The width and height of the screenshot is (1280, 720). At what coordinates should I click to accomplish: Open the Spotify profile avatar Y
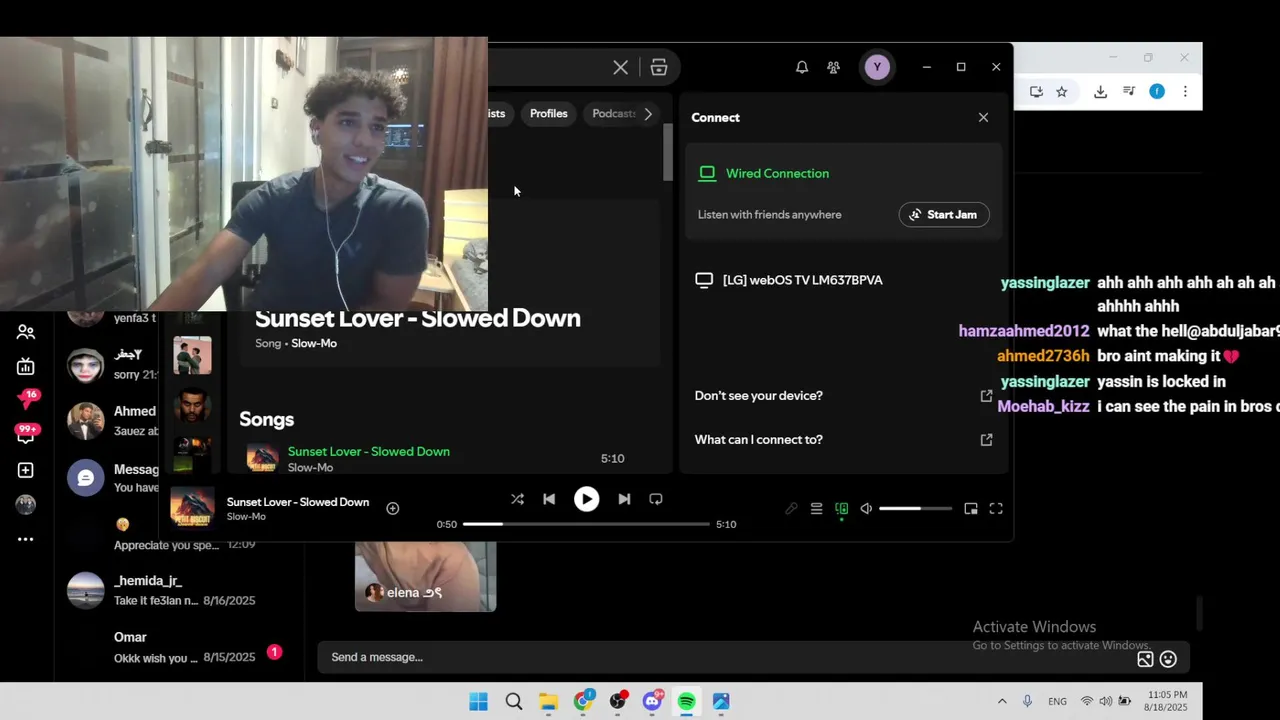point(877,67)
